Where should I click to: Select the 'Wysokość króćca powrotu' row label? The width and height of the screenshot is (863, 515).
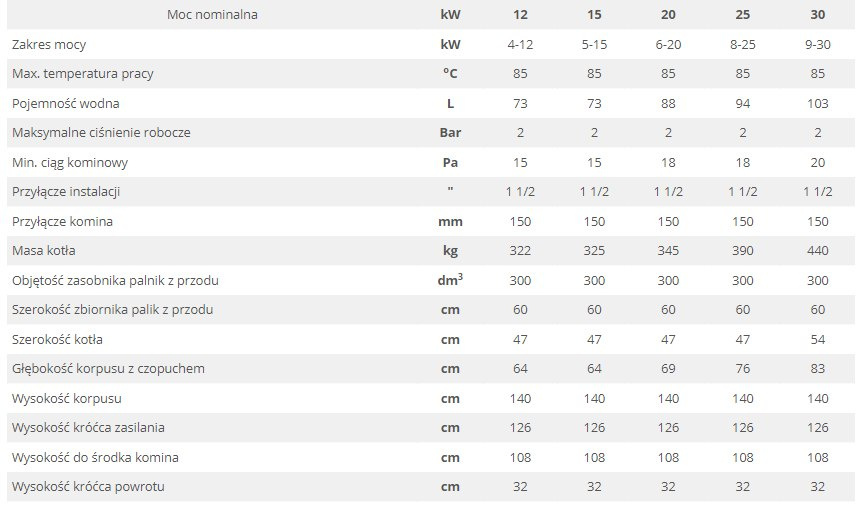88,486
